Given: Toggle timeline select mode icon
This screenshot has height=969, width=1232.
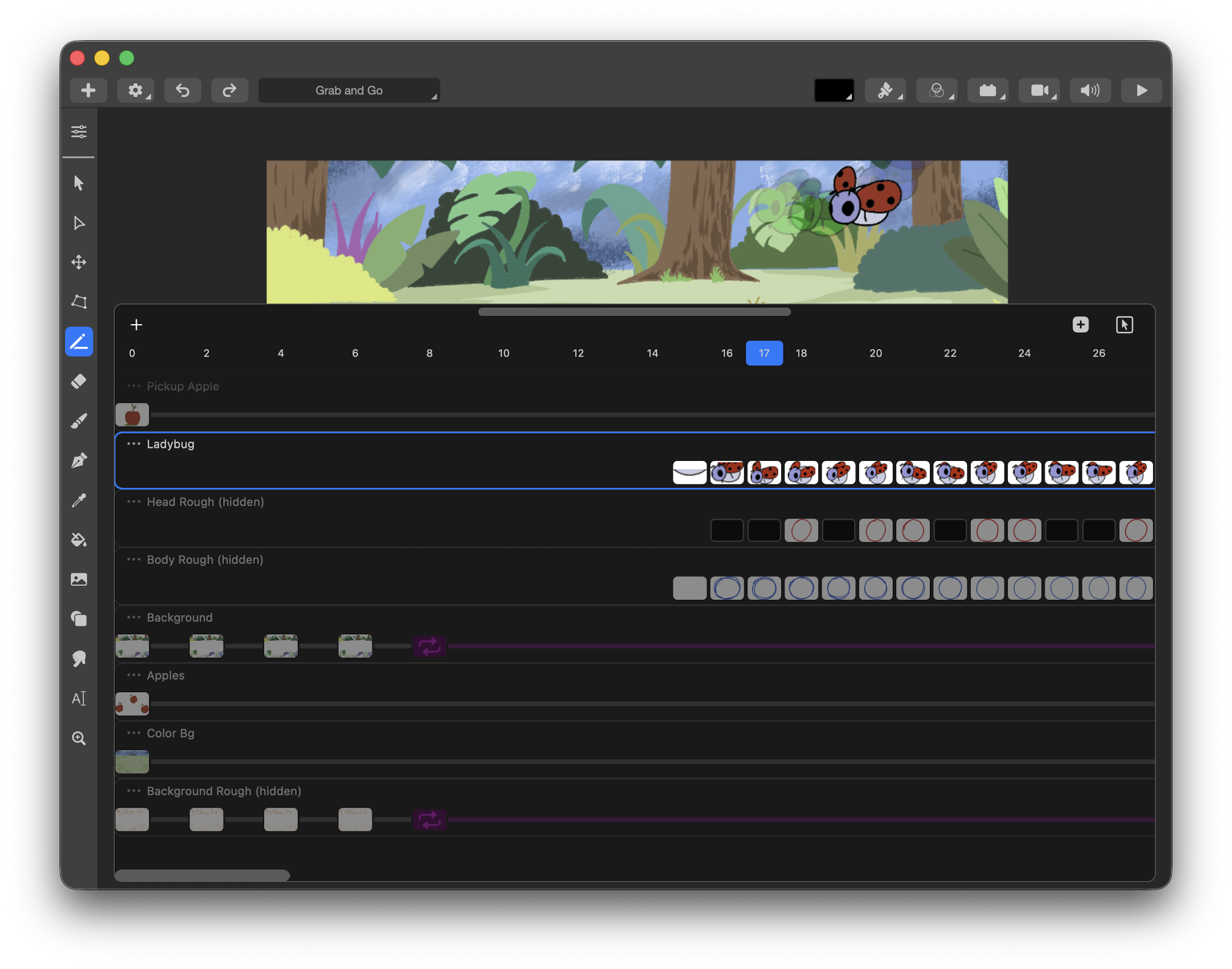Looking at the screenshot, I should tap(1124, 325).
